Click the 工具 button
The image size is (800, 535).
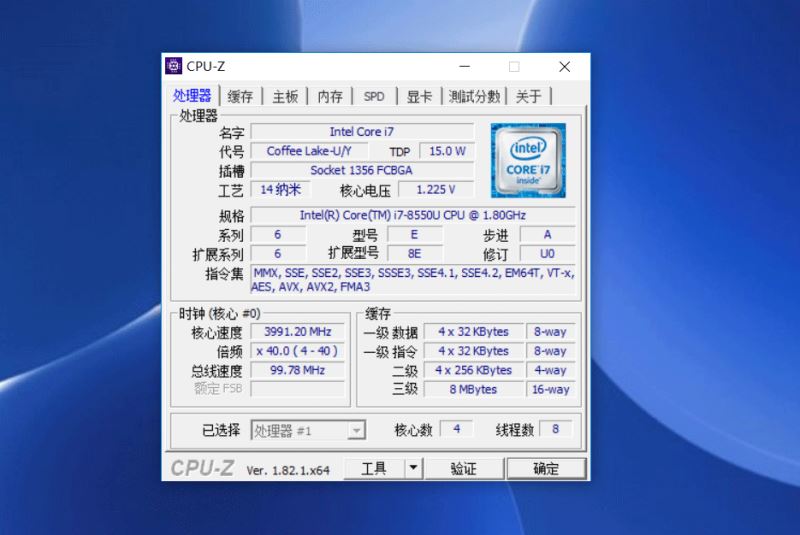(374, 468)
